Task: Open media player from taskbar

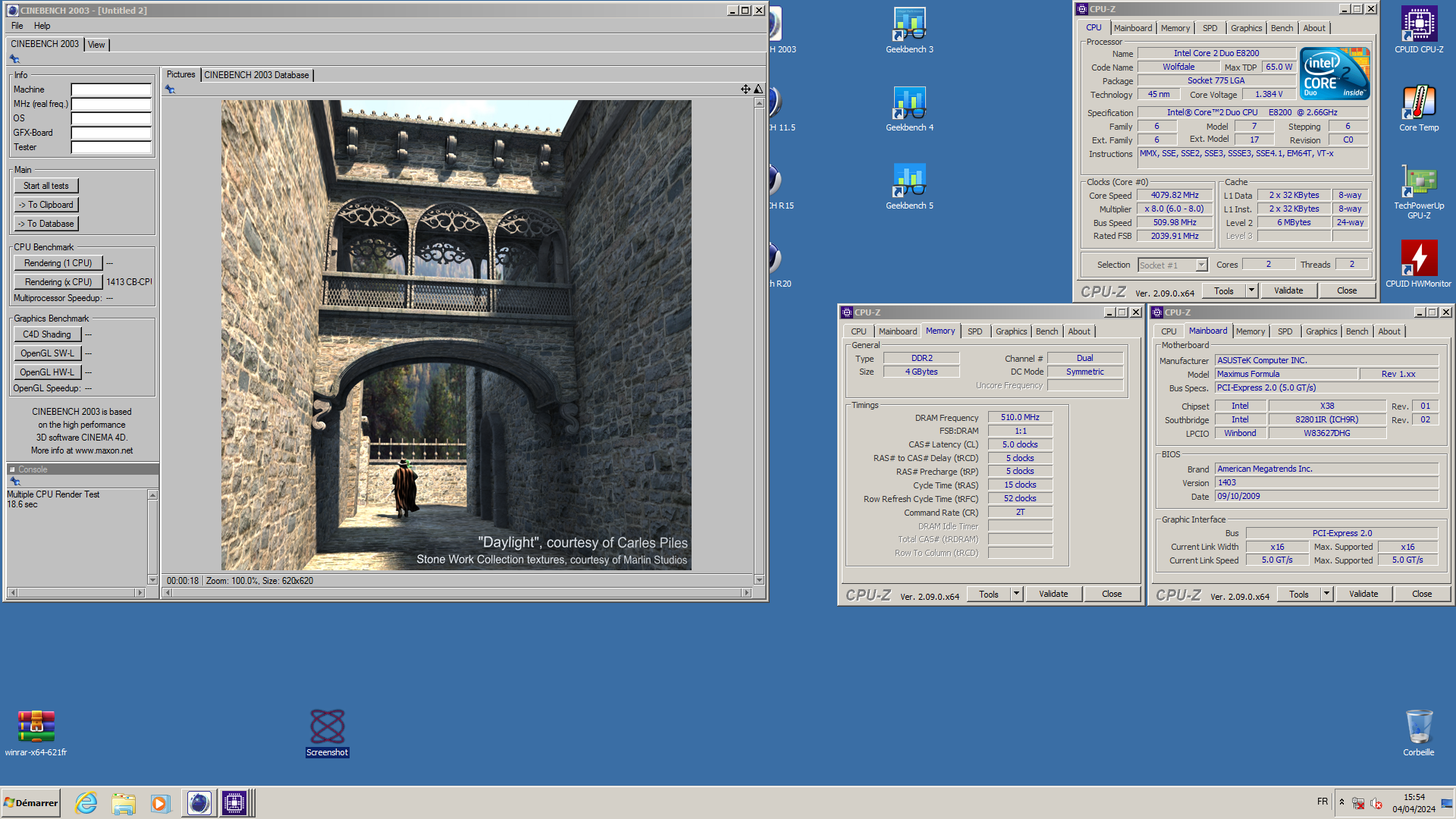Action: [x=160, y=802]
